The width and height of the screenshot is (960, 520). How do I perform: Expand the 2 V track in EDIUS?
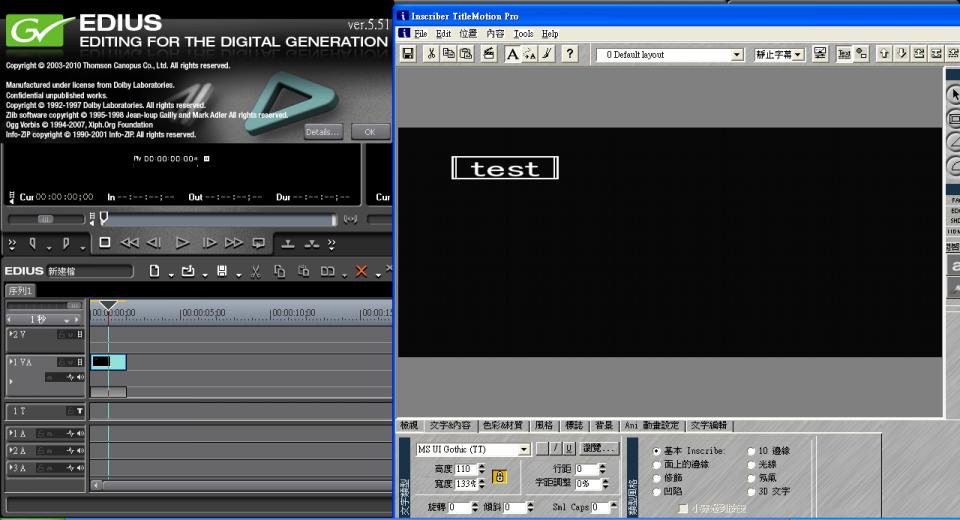pyautogui.click(x=11, y=334)
